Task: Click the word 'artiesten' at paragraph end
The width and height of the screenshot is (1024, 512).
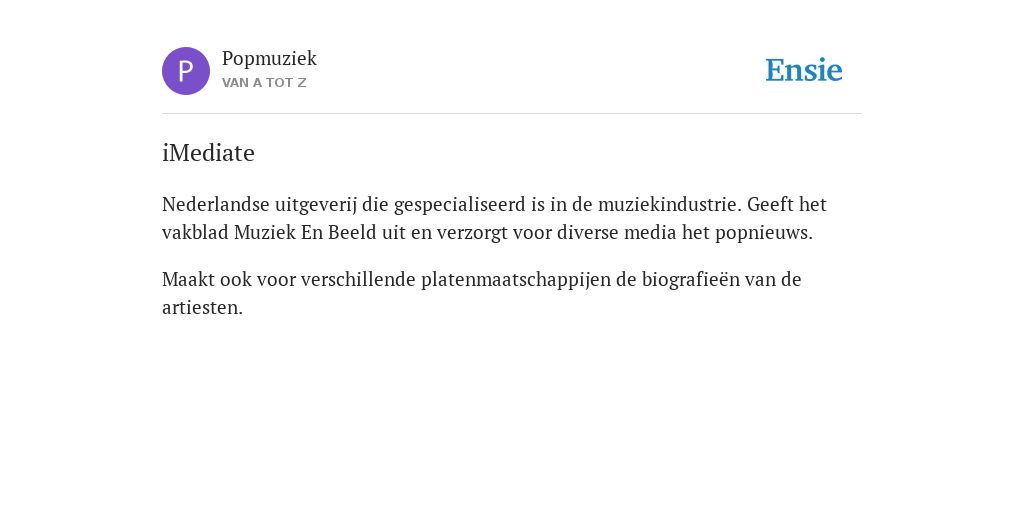Action: point(200,308)
